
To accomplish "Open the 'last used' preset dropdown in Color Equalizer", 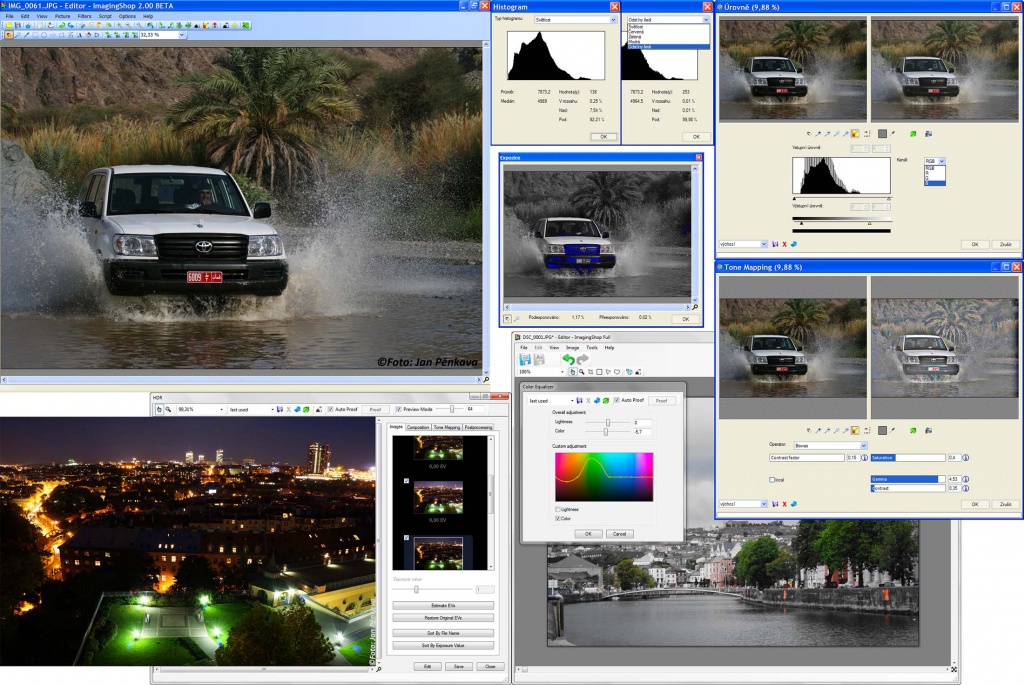I will point(572,400).
